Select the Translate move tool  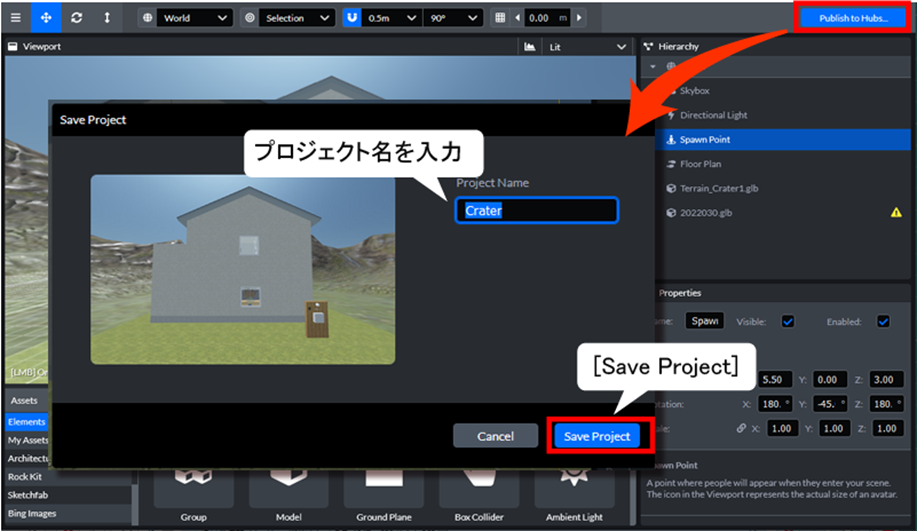(x=46, y=18)
